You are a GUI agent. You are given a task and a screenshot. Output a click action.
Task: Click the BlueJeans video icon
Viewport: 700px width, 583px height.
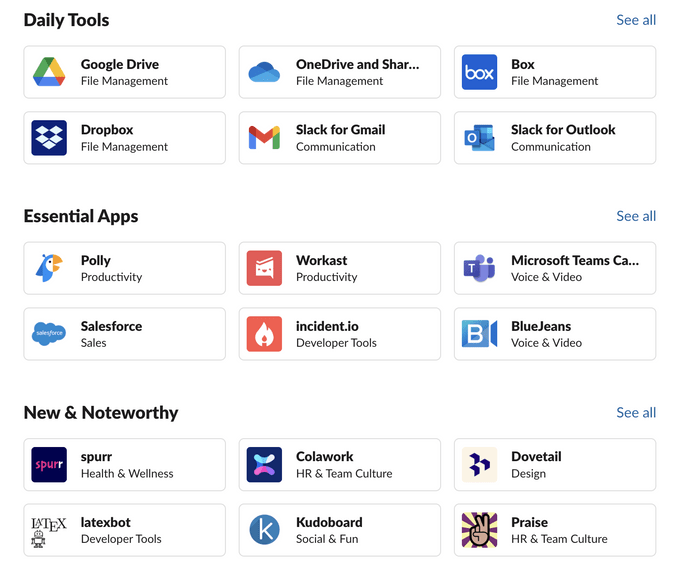point(479,333)
